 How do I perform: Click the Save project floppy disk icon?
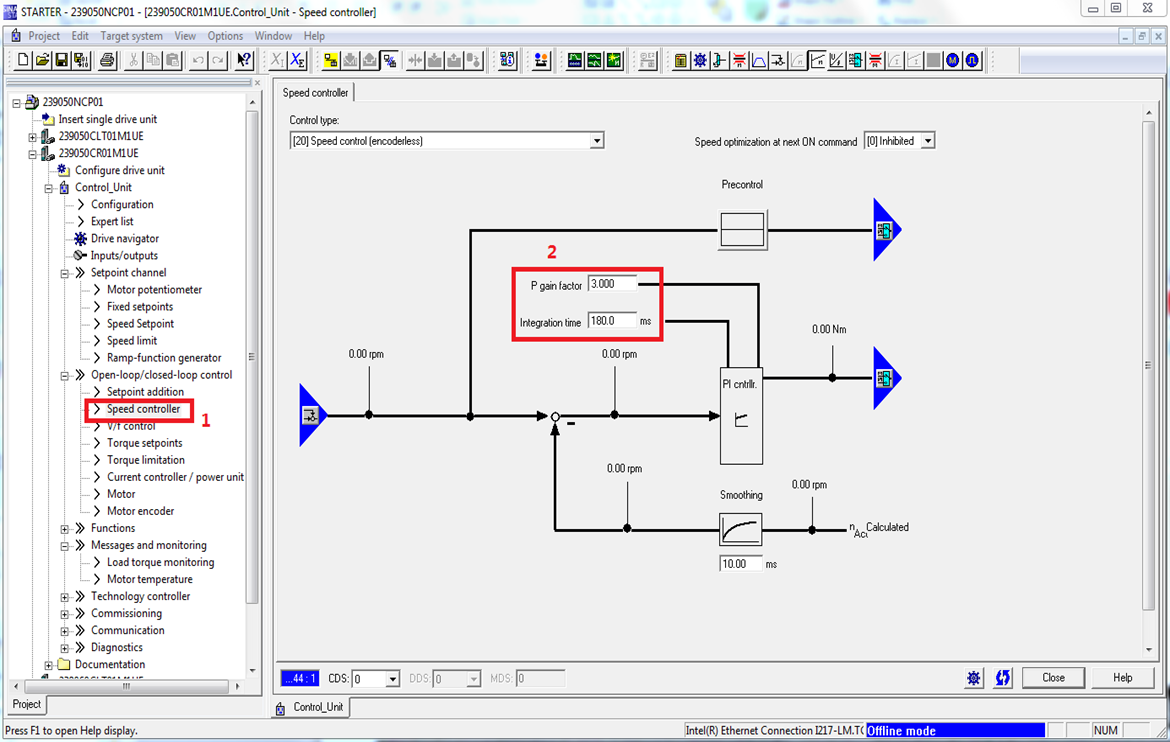click(61, 61)
